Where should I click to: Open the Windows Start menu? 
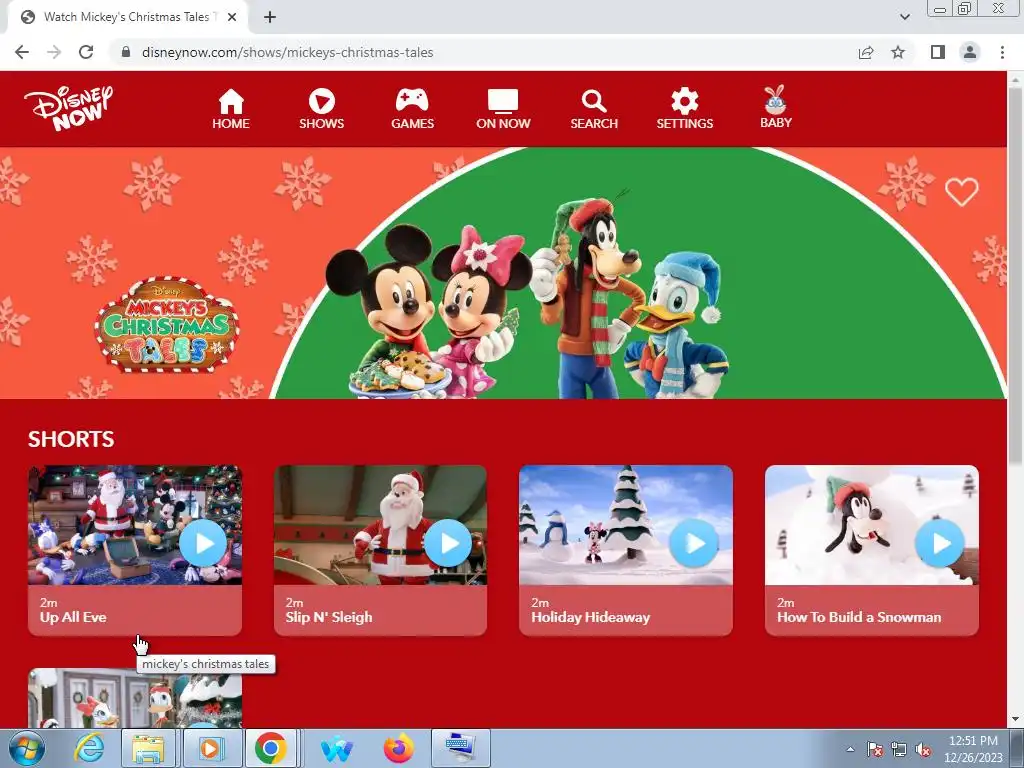[27, 748]
